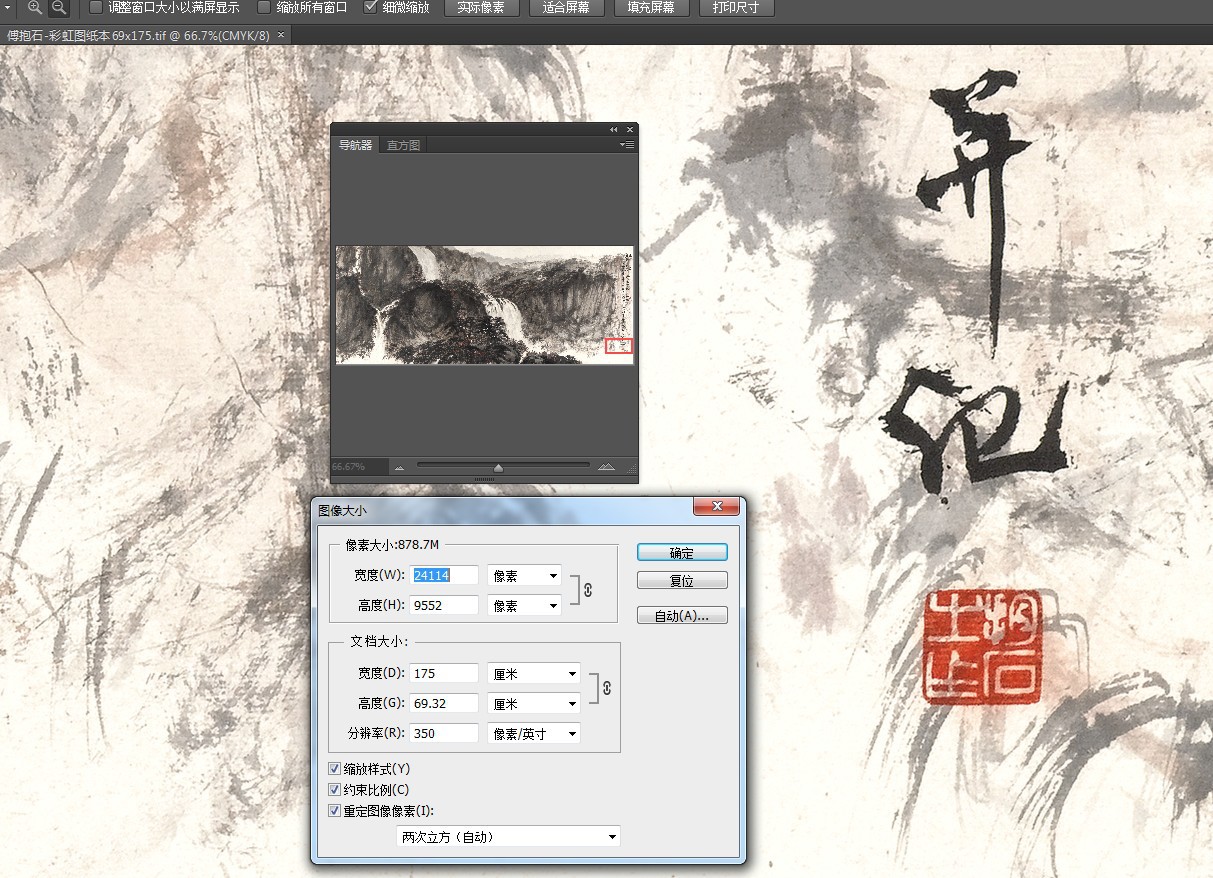Open the 两次立方（自动） resampling dropdown
The height and width of the screenshot is (878, 1213).
(x=508, y=836)
